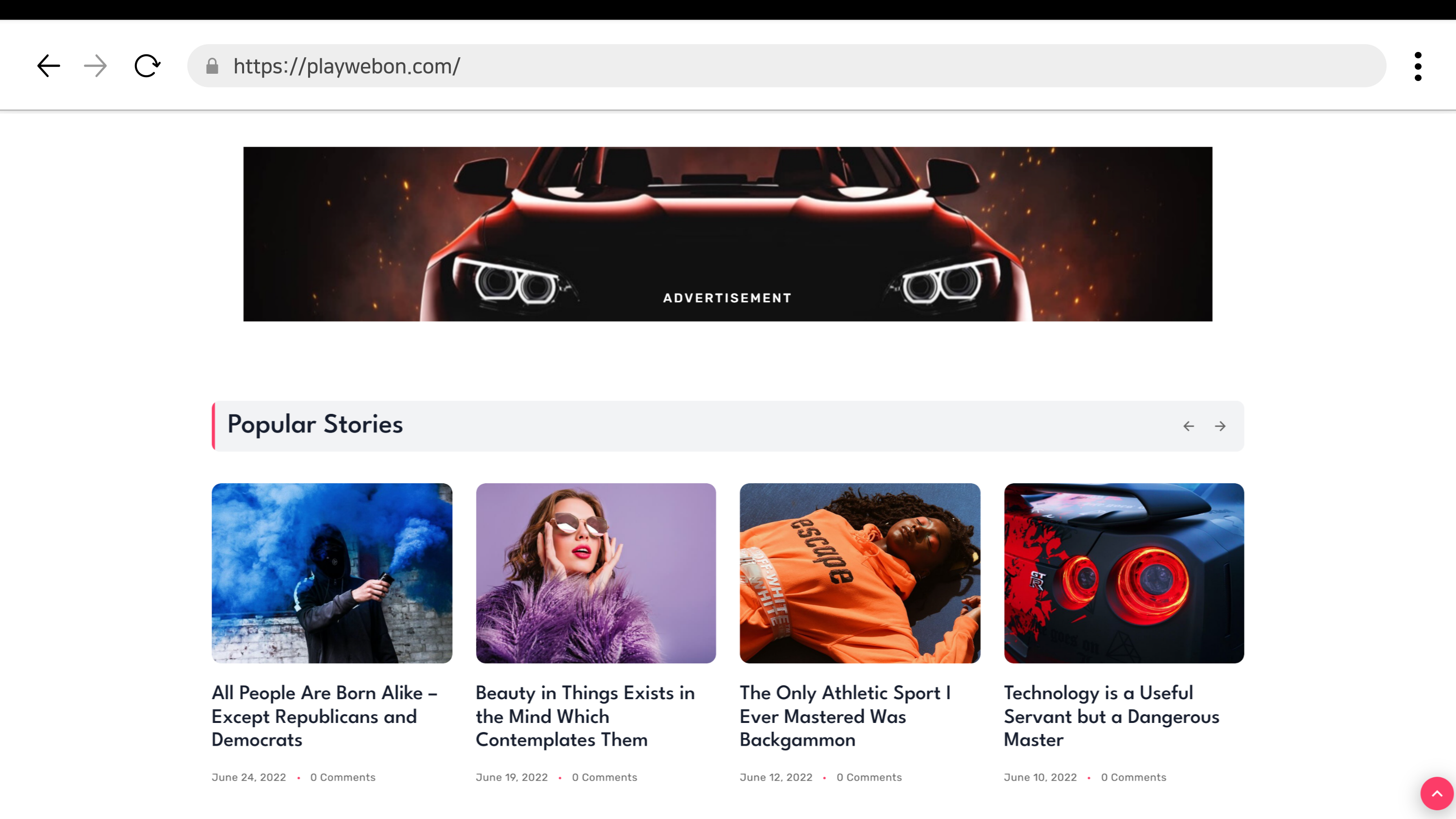Open the three-dot browser menu
The height and width of the screenshot is (819, 1456).
pos(1418,66)
